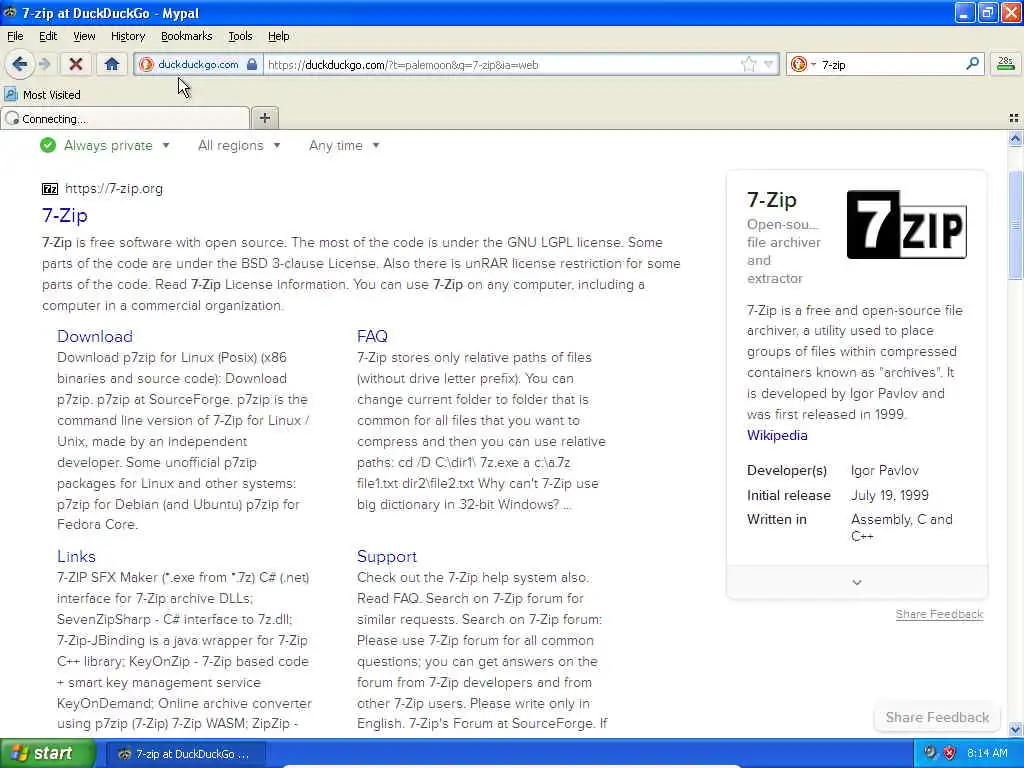Click the 7-Zip heading in info box
The height and width of the screenshot is (768, 1024).
click(772, 200)
